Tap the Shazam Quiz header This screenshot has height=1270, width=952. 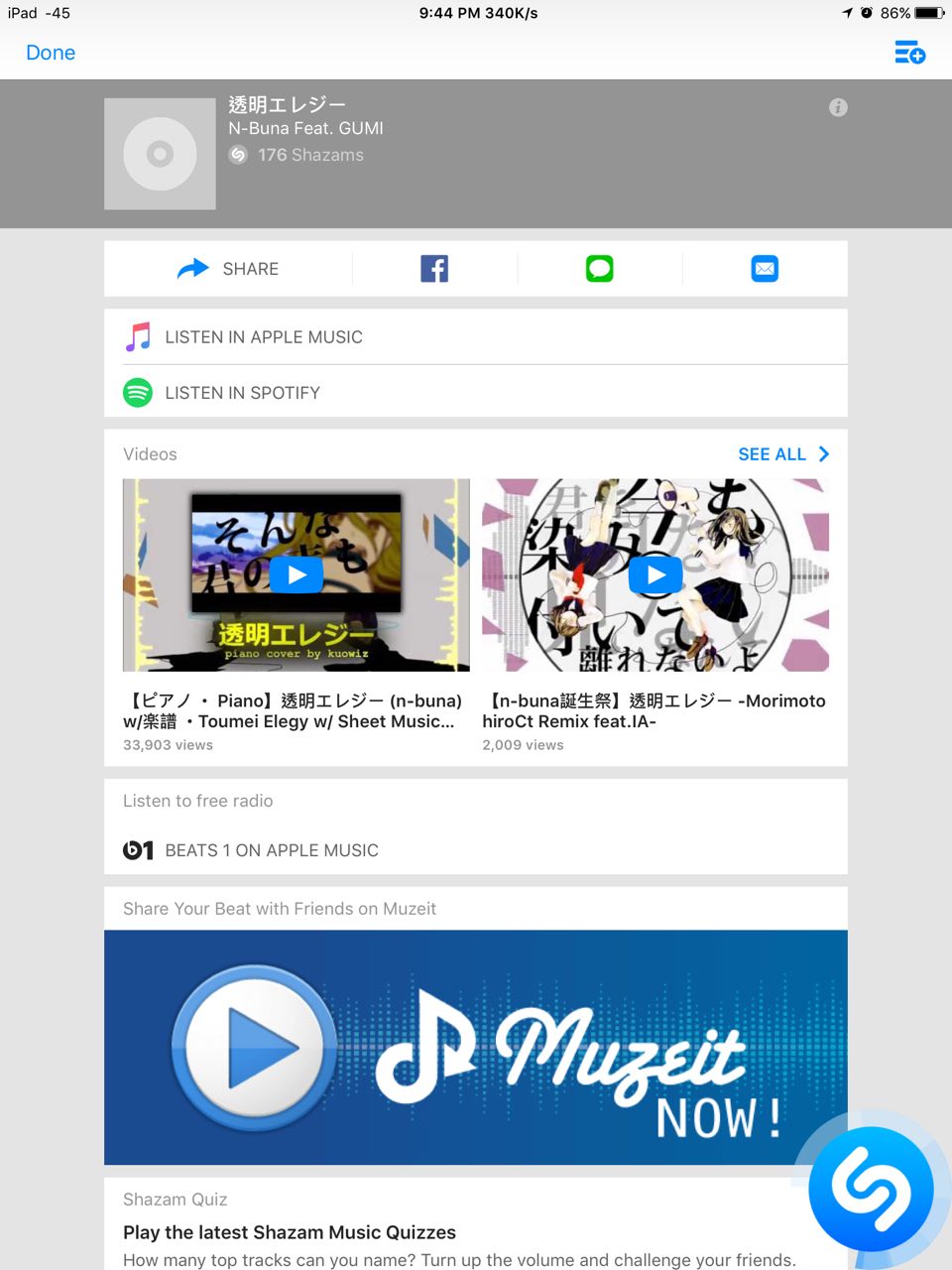pos(175,1200)
